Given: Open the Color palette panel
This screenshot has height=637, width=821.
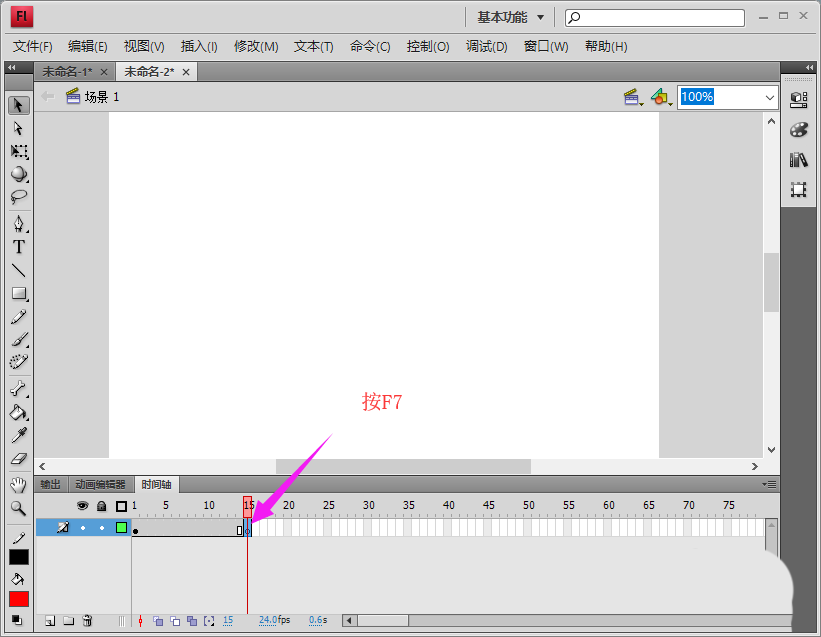Looking at the screenshot, I should tap(798, 129).
